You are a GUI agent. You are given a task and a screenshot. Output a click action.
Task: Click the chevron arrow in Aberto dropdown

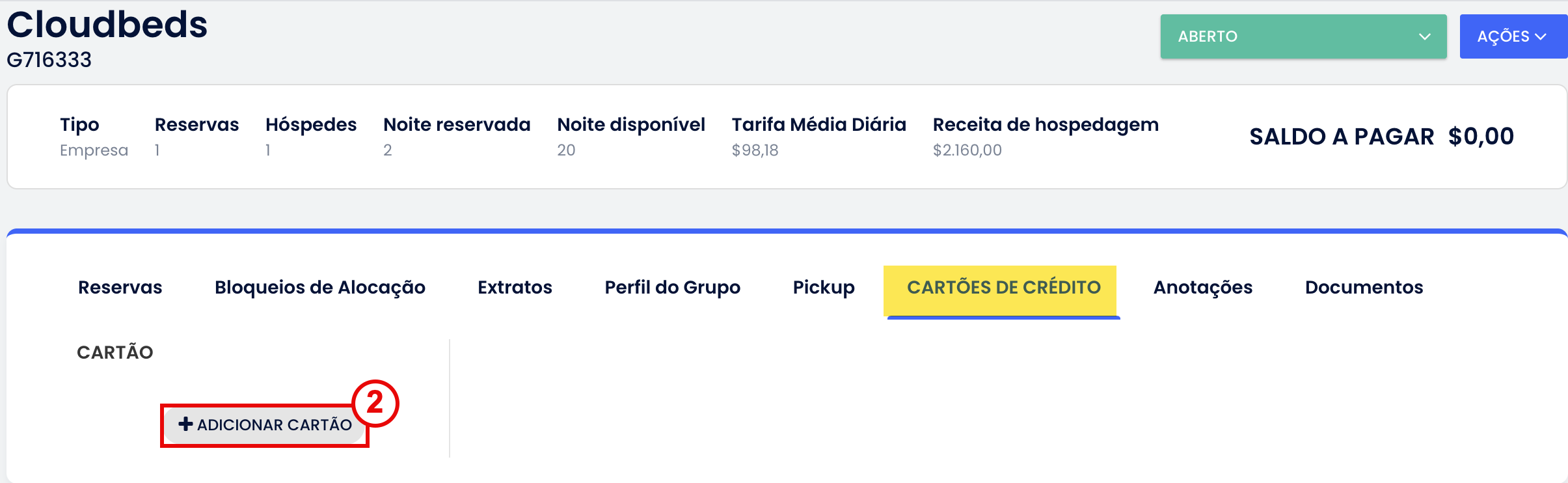(x=1424, y=36)
